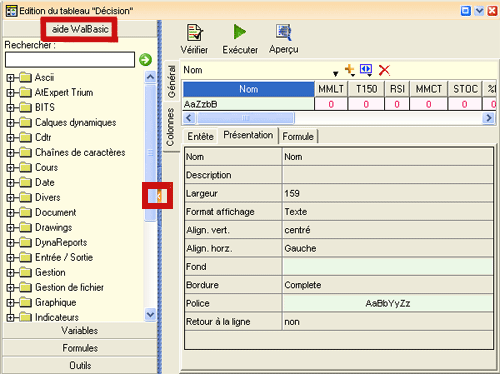Expand the Calques dynamiques folder
Image resolution: width=500 pixels, height=374 pixels.
coord(10,123)
